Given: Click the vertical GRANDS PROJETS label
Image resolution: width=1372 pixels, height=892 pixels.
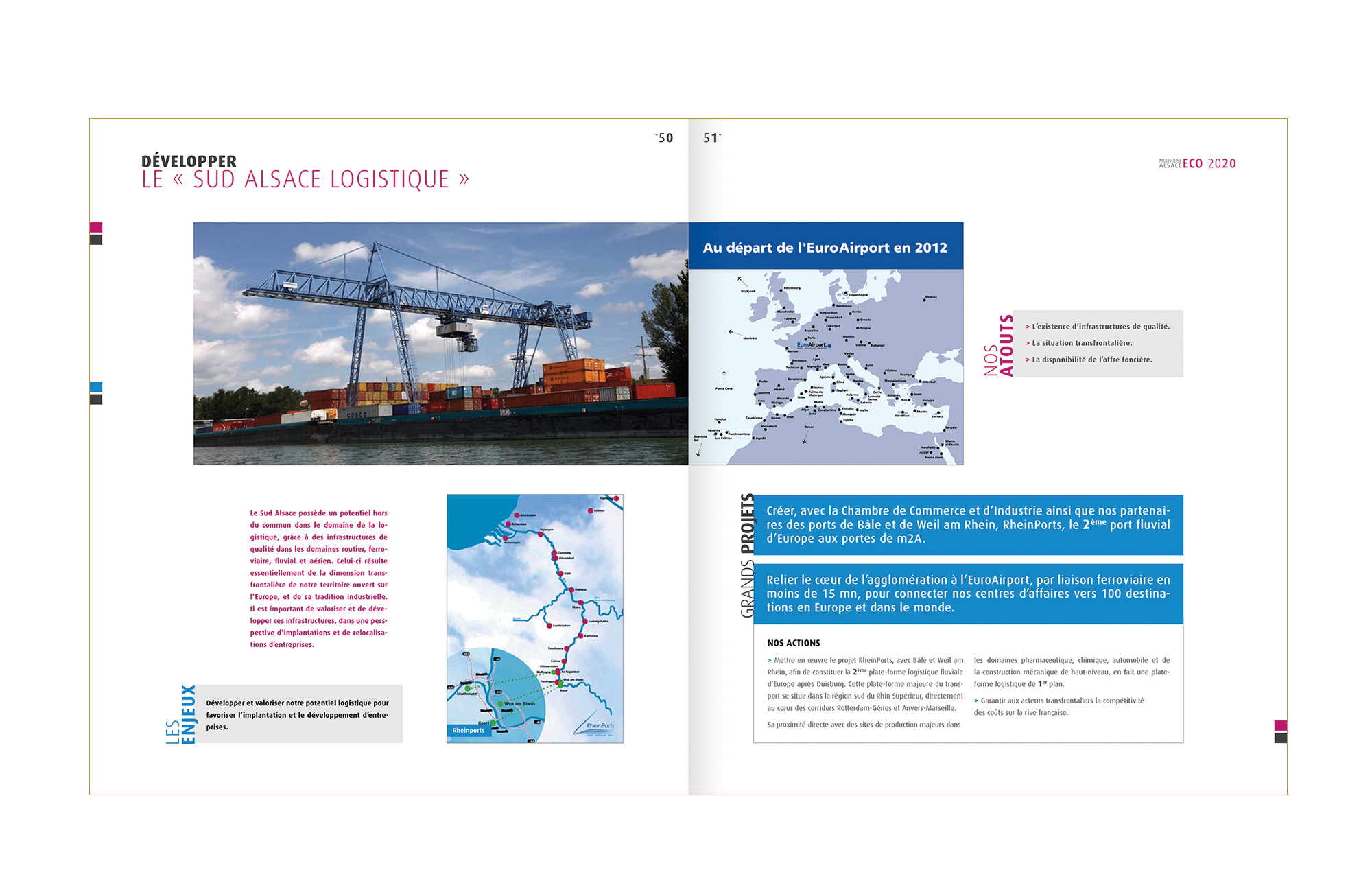Looking at the screenshot, I should click(x=747, y=556).
